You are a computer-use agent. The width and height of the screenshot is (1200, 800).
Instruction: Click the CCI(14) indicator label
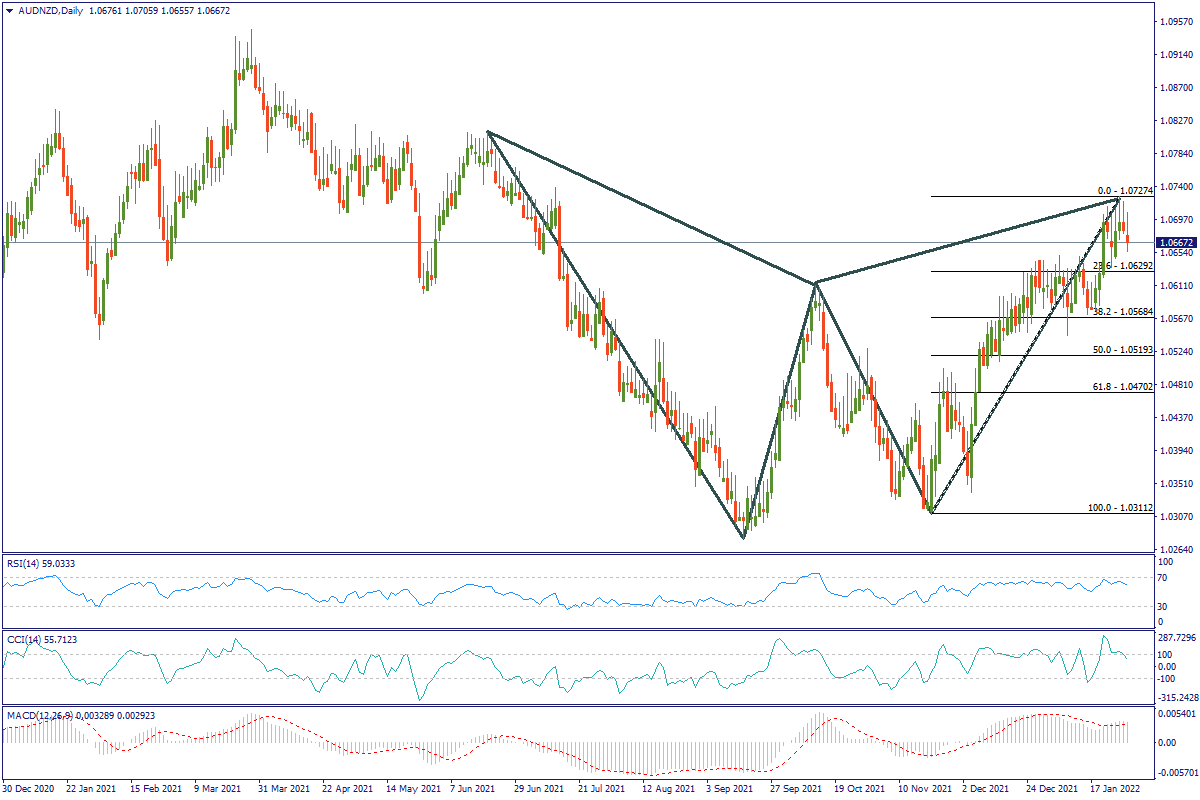[x=26, y=639]
